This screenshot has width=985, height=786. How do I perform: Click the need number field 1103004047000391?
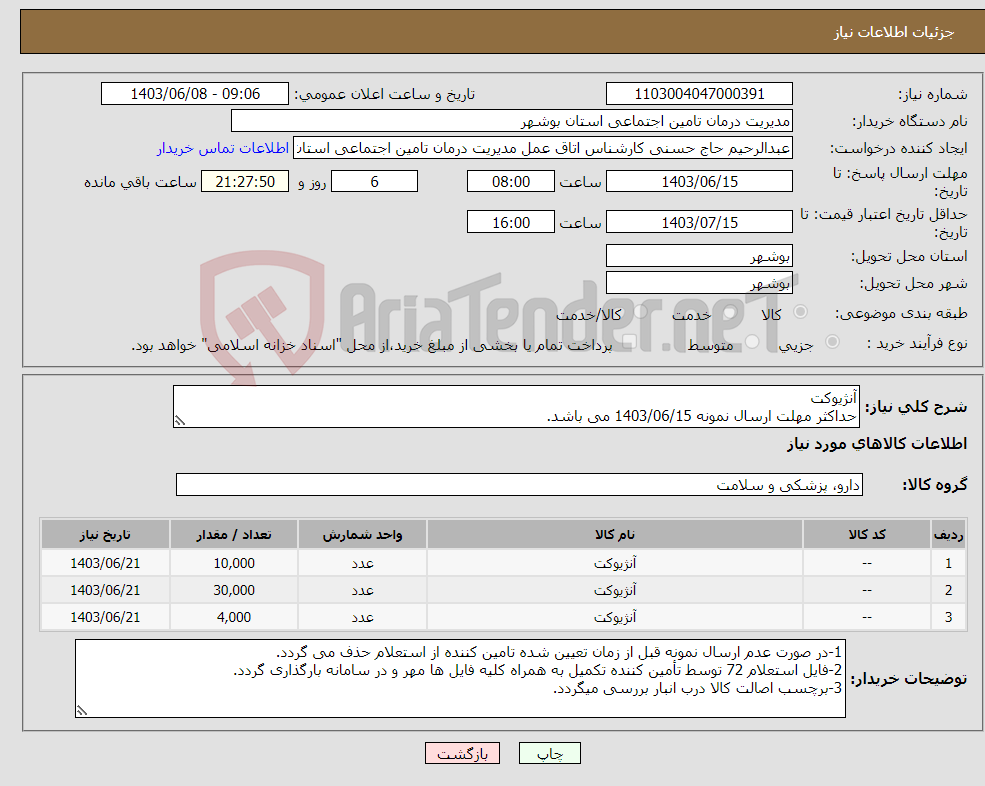699,94
